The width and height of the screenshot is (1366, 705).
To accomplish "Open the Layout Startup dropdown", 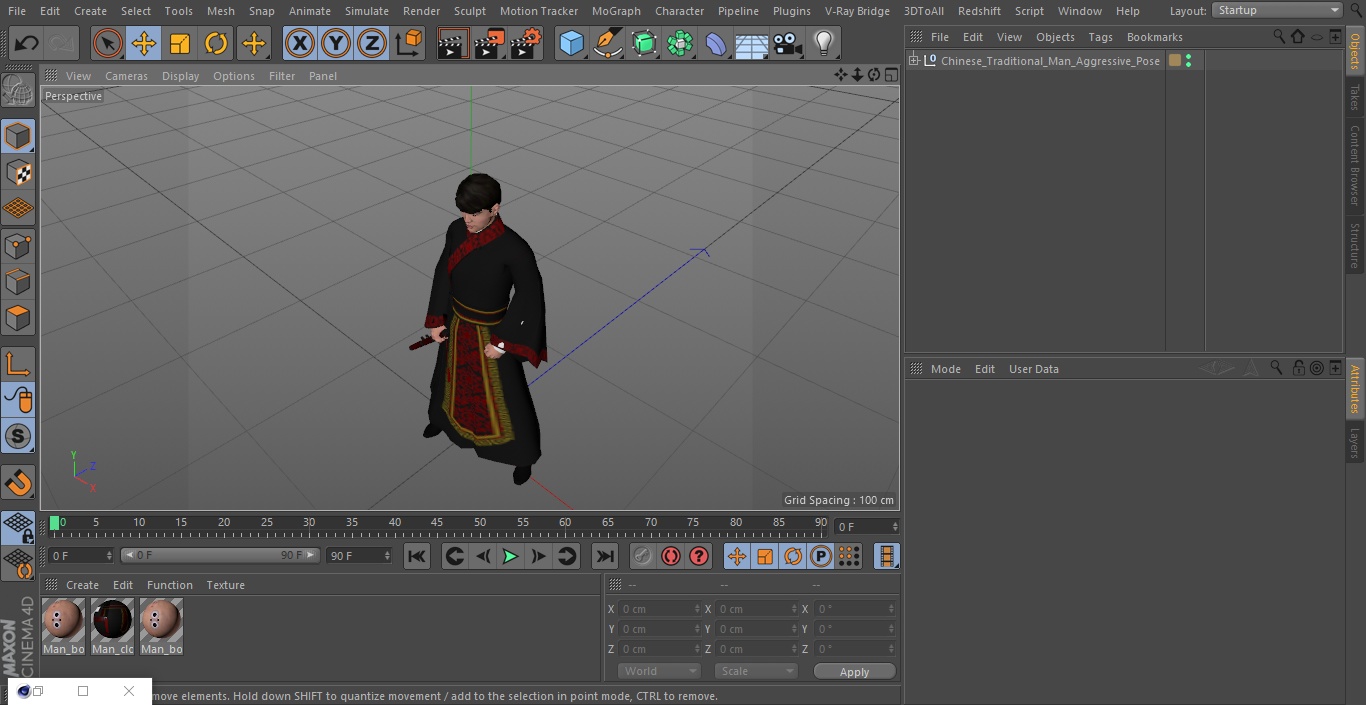I will 1277,10.
